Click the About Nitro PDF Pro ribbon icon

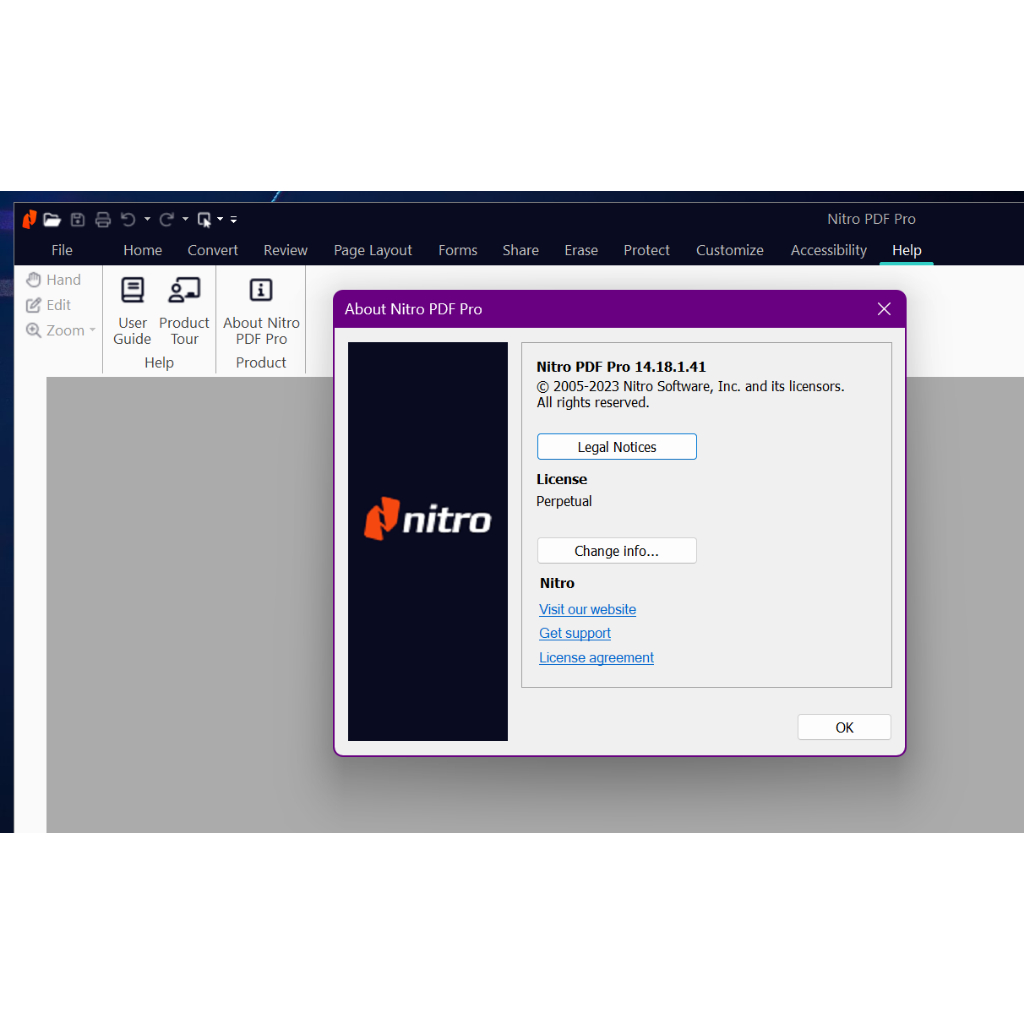(261, 310)
